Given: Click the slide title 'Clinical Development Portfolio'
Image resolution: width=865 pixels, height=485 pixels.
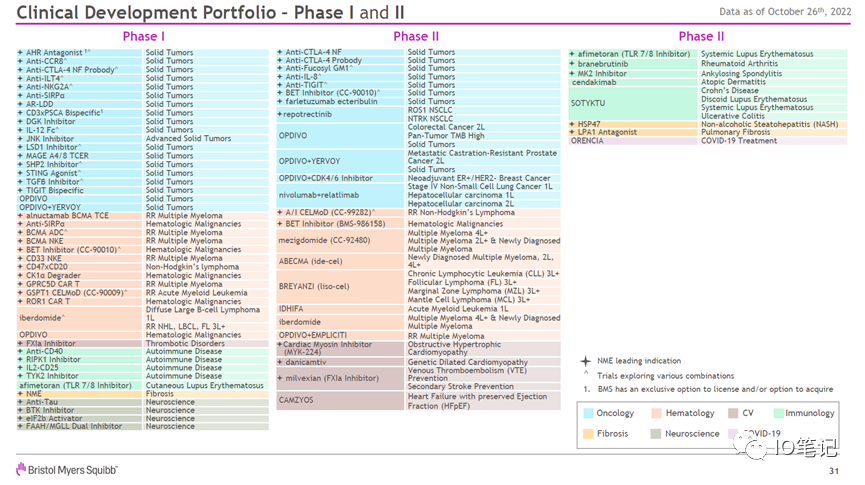Looking at the screenshot, I should coord(146,12).
